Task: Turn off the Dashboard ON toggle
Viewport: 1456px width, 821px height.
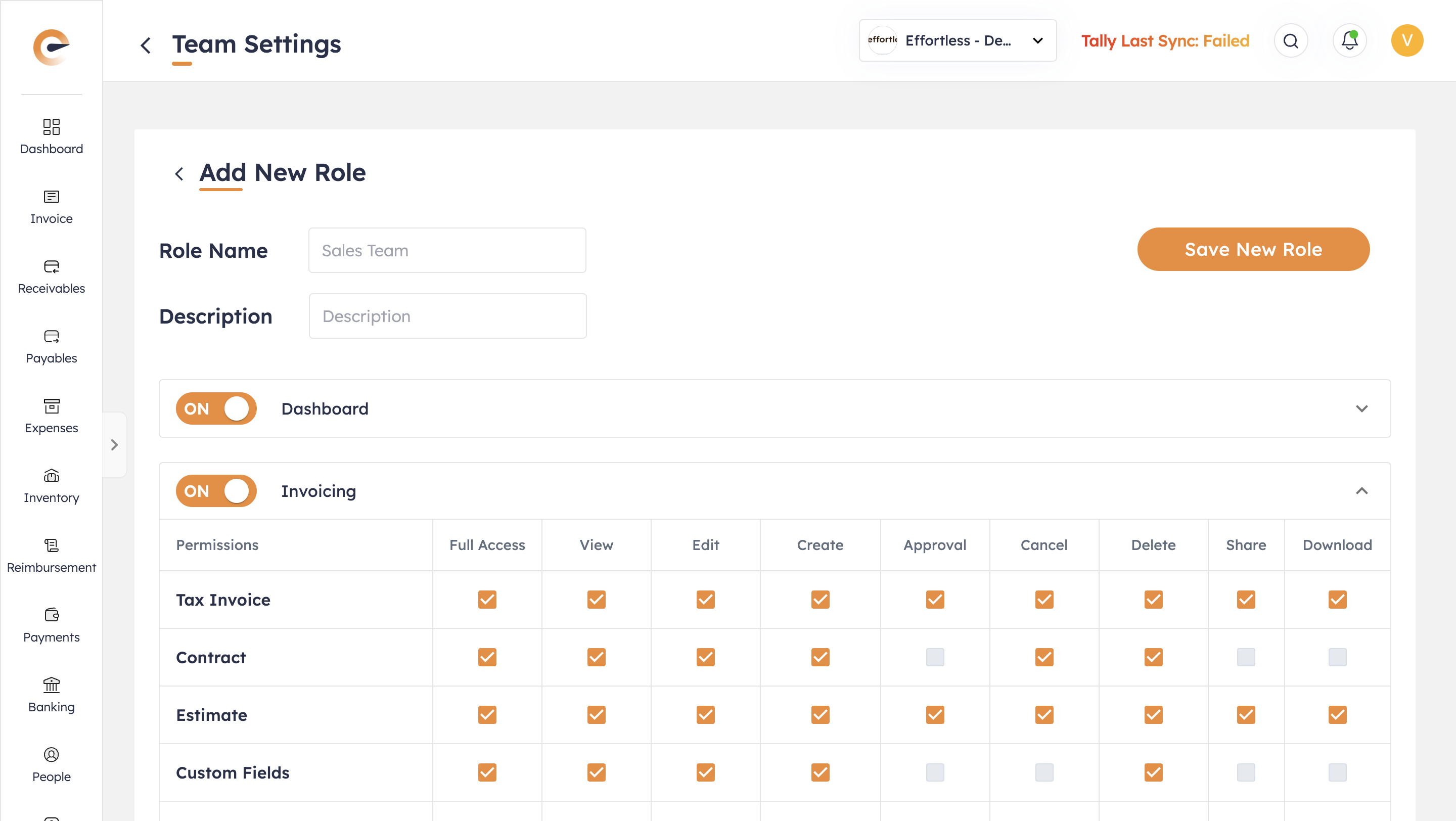Action: coord(216,408)
